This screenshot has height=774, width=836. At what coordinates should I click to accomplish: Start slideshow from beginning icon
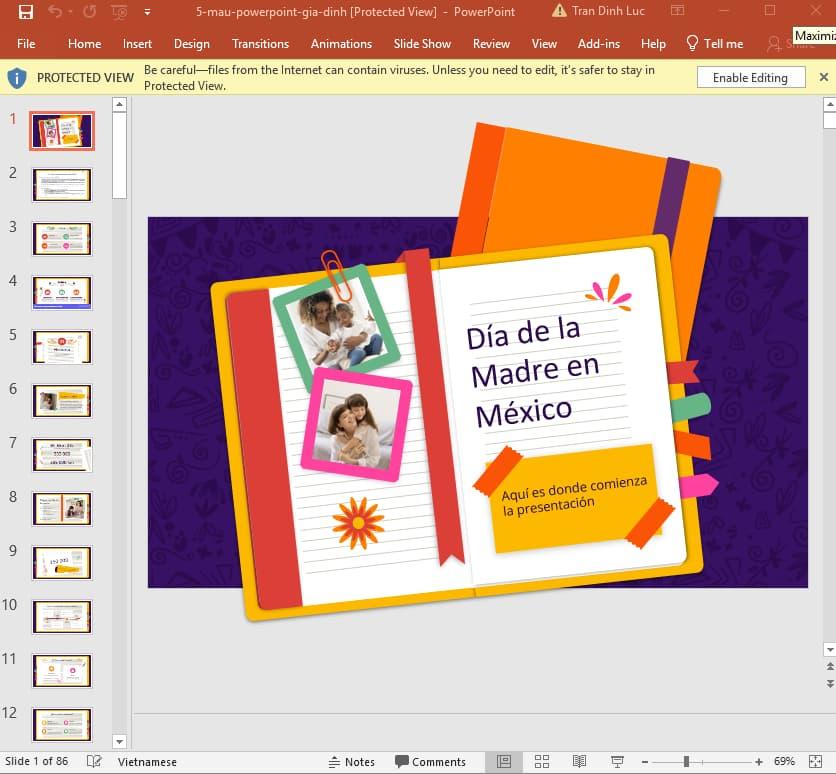[117, 11]
